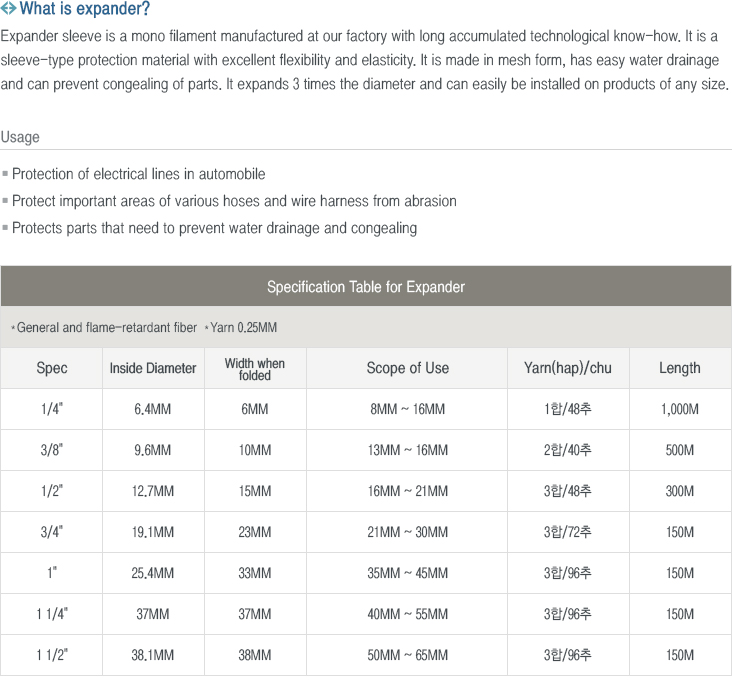Viewport: 732px width, 680px height.
Task: Click the arrow icon beside "What is expander?"
Action: (x=9, y=10)
